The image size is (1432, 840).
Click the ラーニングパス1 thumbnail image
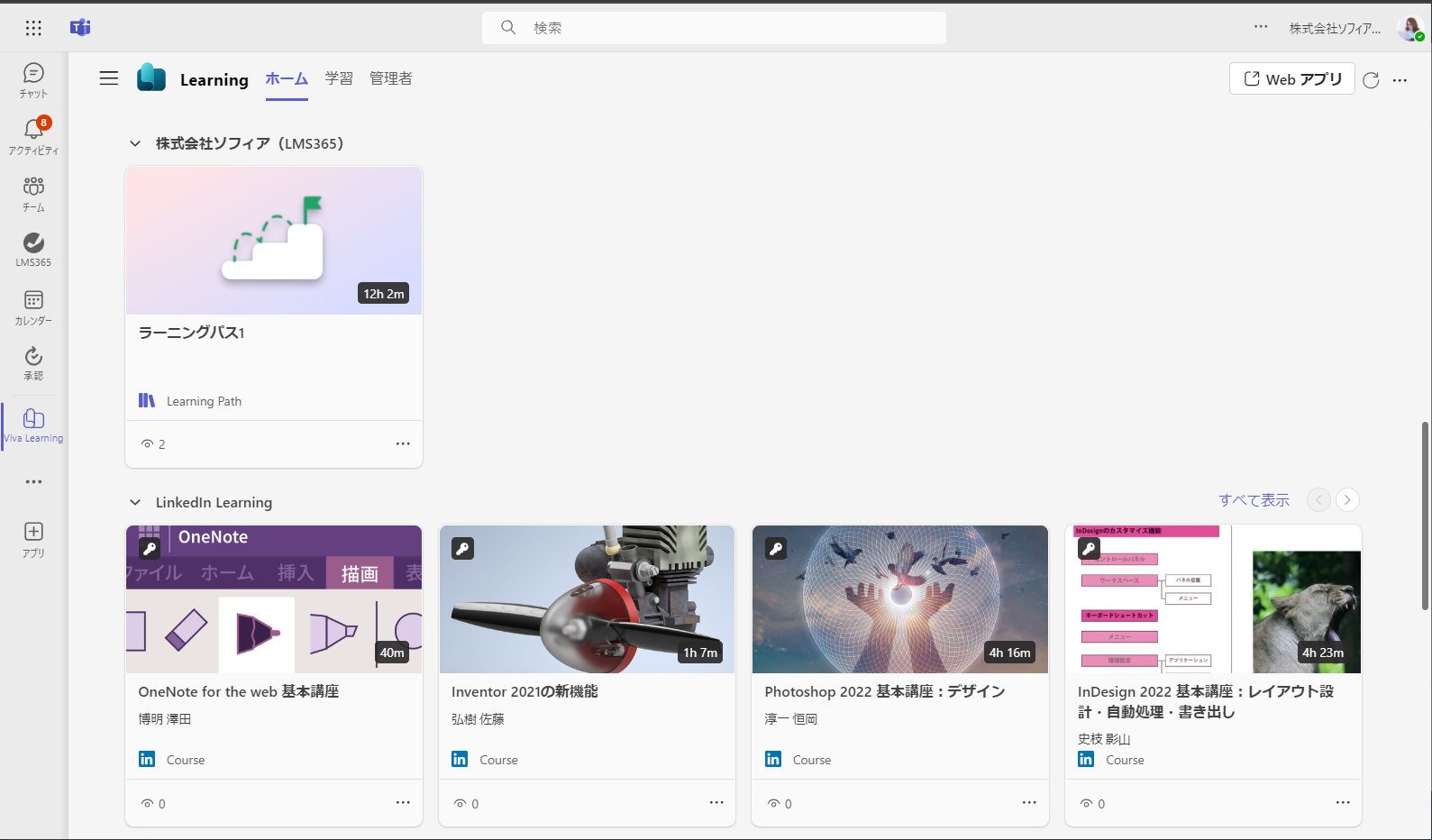274,241
